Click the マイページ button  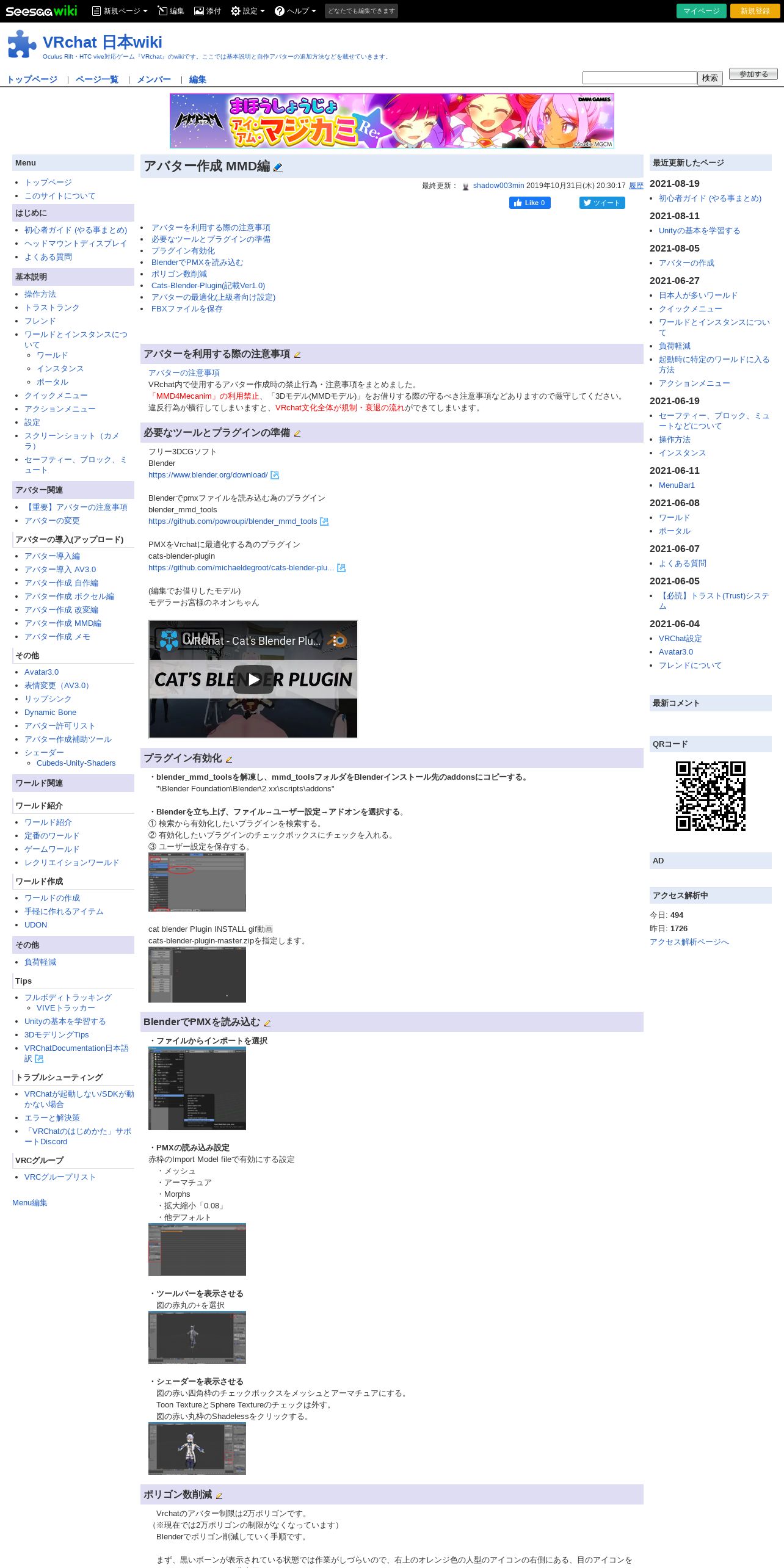[x=702, y=11]
